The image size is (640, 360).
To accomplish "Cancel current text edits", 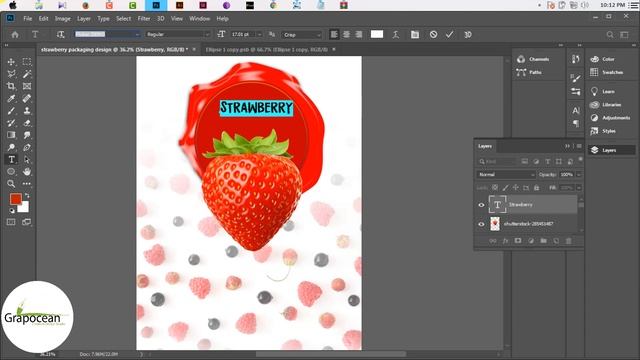I will point(433,35).
